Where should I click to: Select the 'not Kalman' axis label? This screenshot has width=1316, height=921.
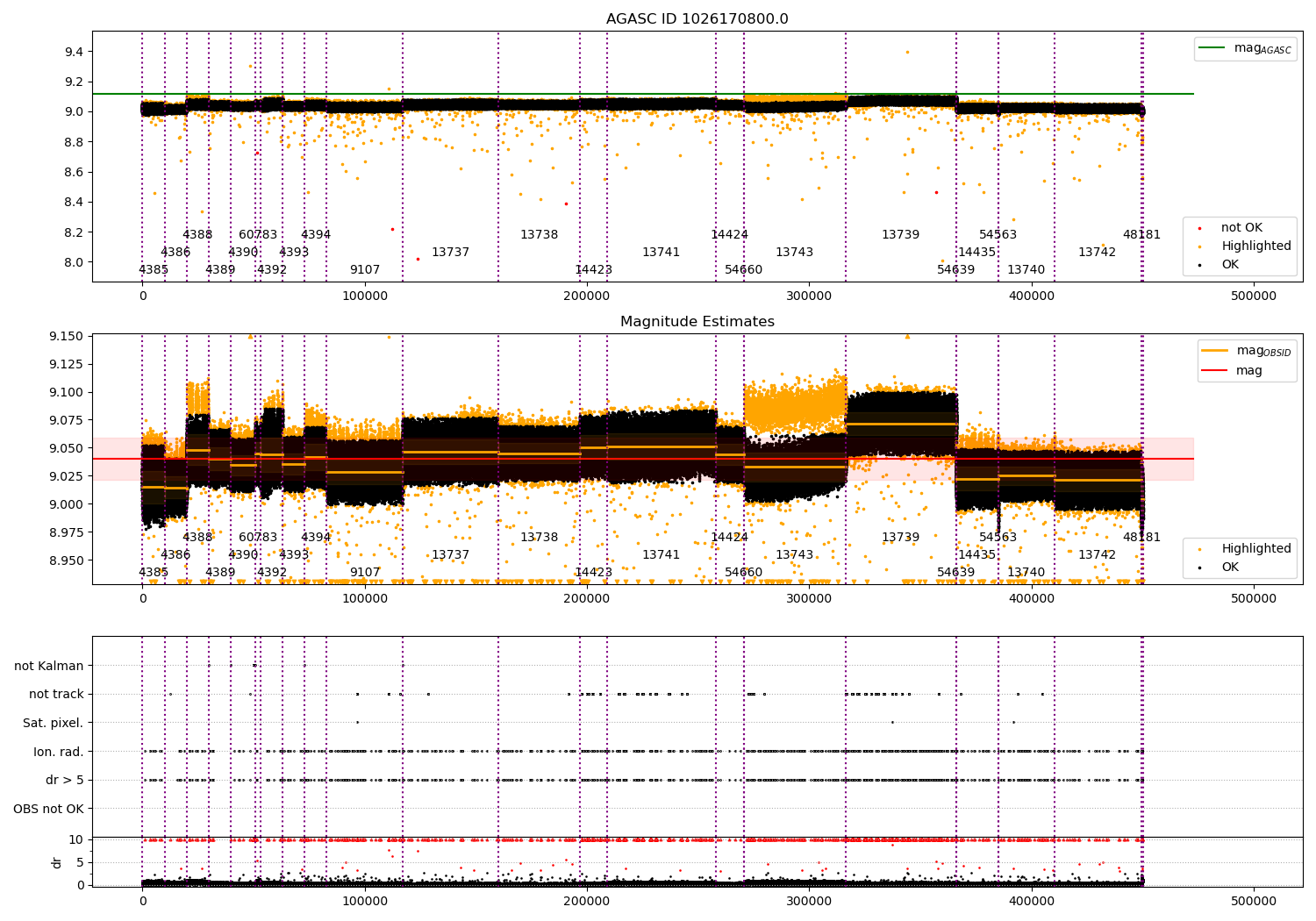pyautogui.click(x=49, y=666)
